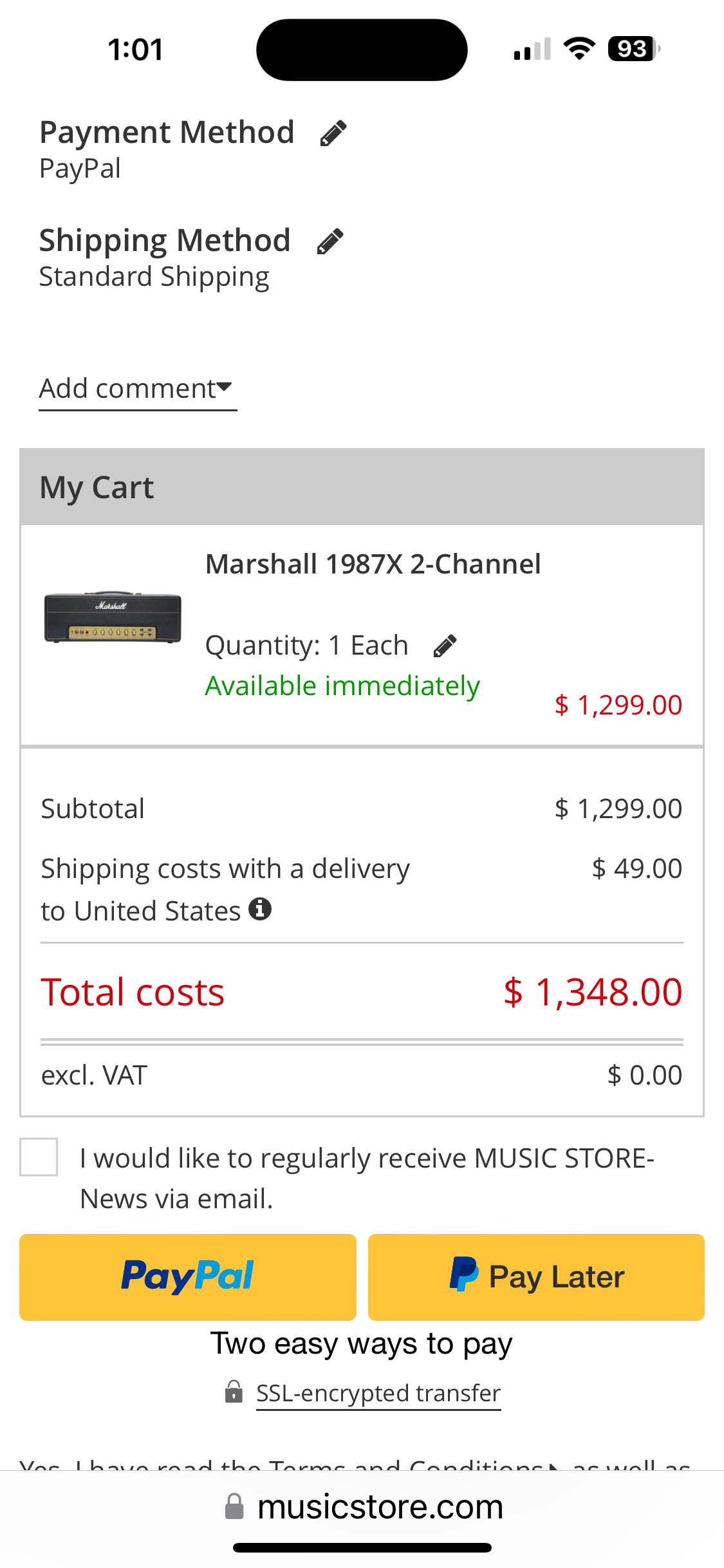This screenshot has width=724, height=1568.
Task: Edit the Shipping Method with pencil icon
Action: pyautogui.click(x=330, y=241)
